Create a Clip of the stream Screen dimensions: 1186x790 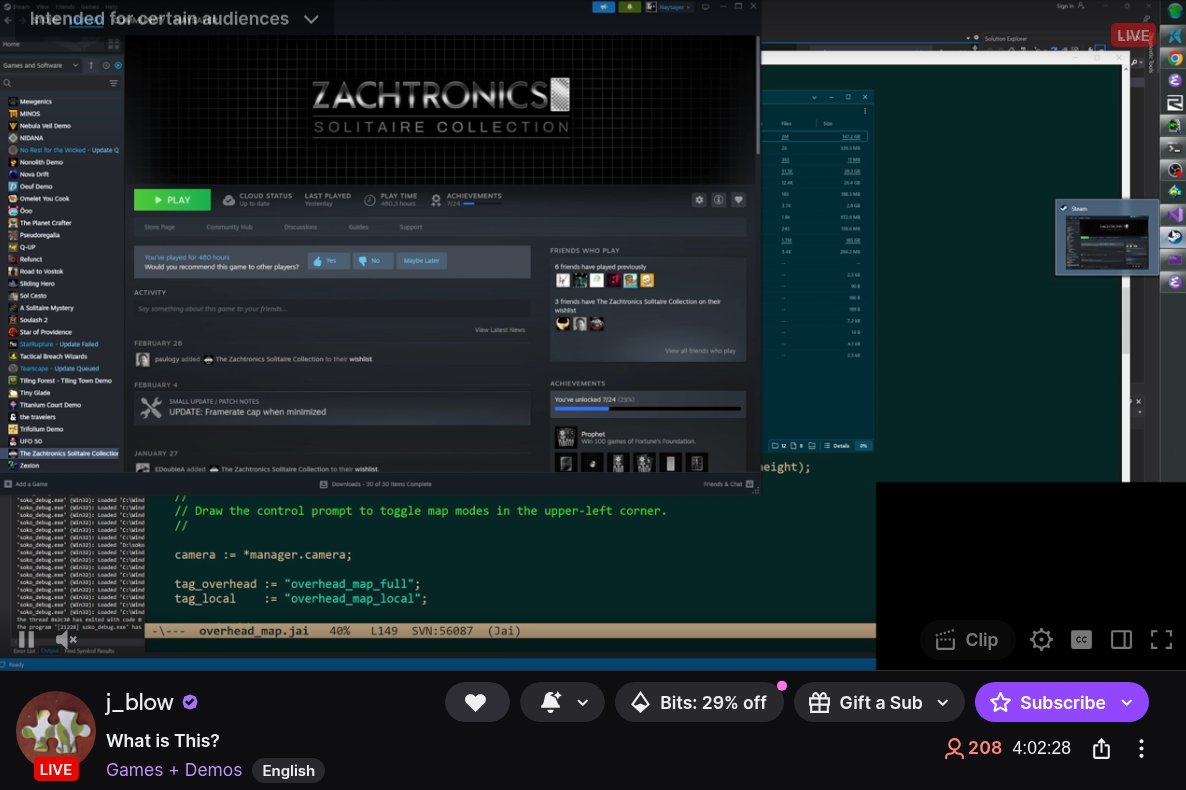pos(967,640)
